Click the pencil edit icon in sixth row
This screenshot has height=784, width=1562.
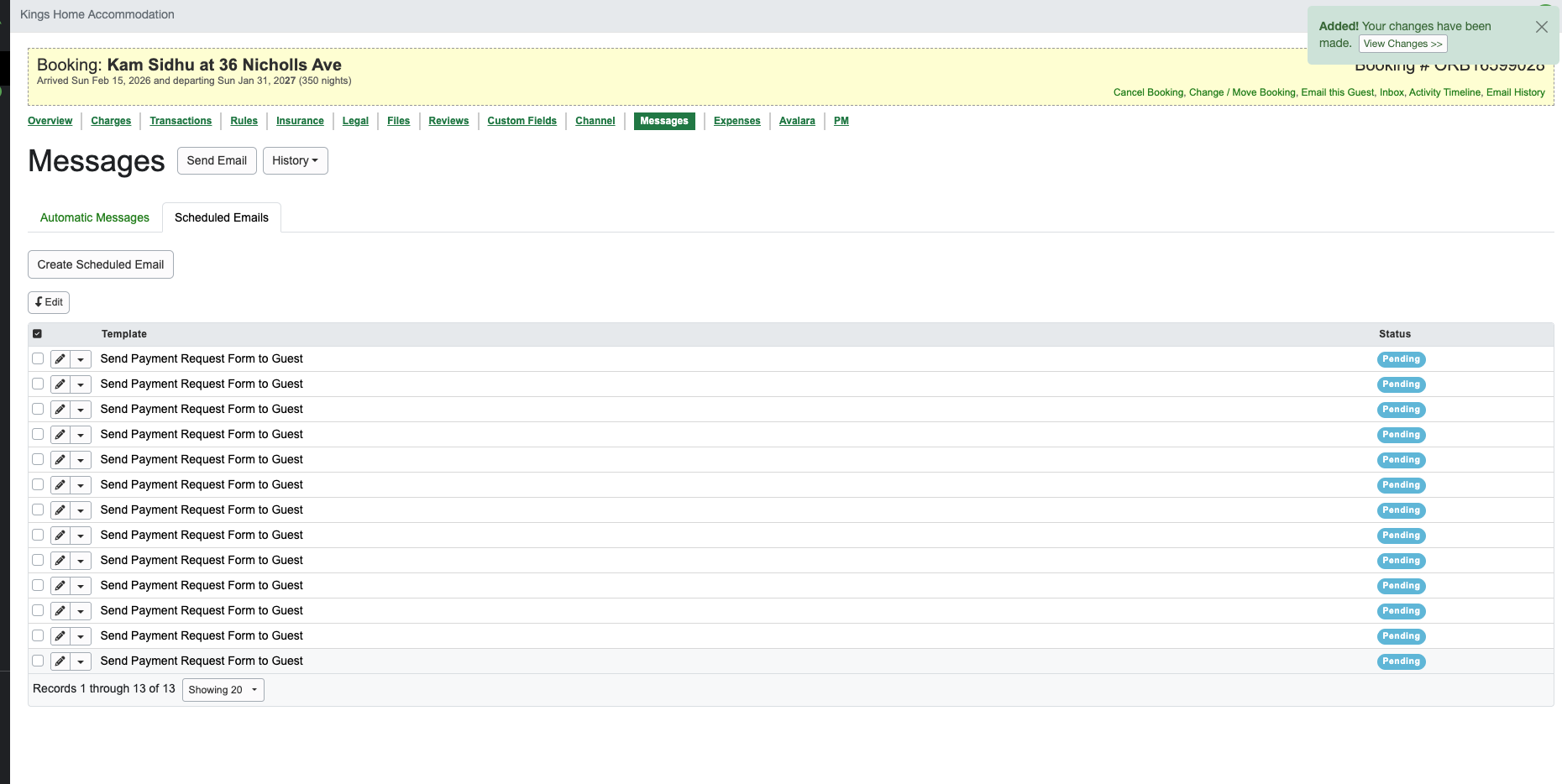tap(60, 485)
